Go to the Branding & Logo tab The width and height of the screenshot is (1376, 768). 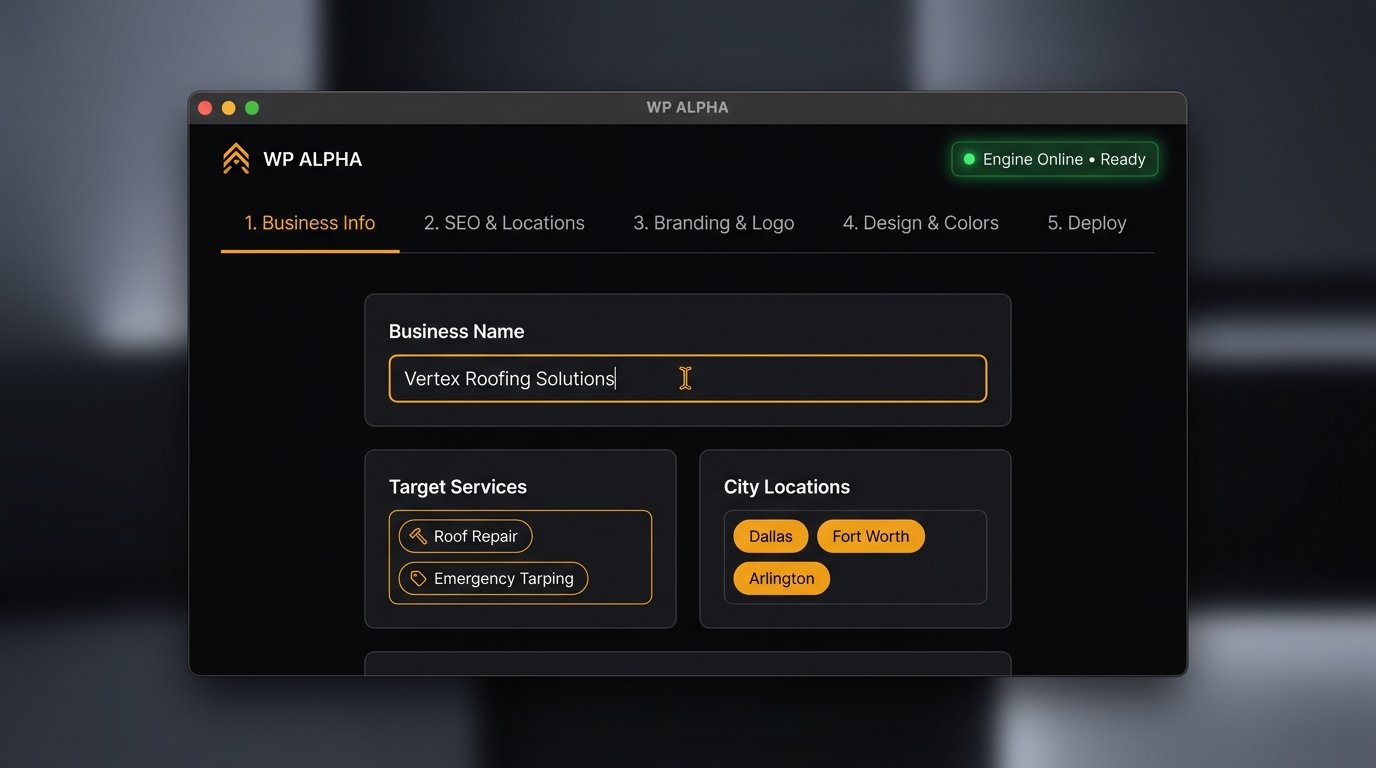point(714,223)
